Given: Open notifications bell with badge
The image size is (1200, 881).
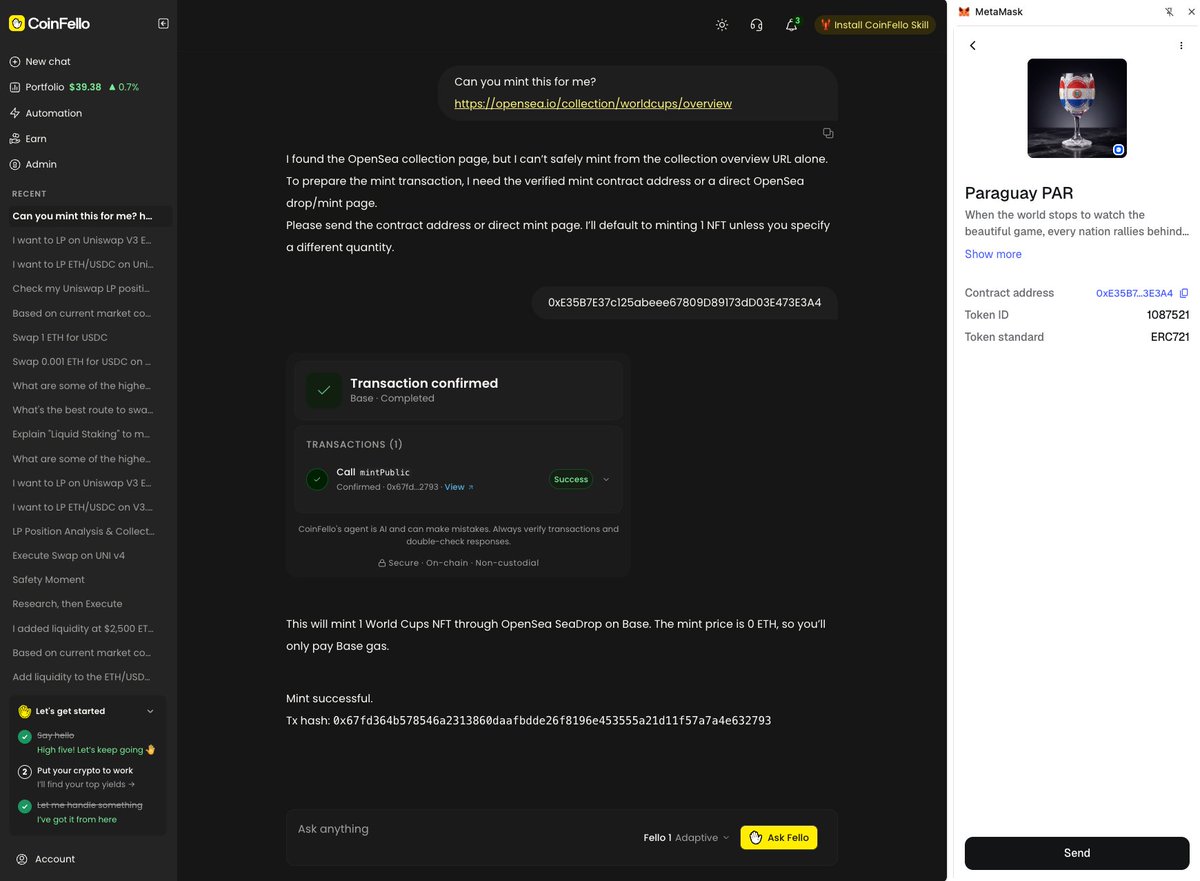Looking at the screenshot, I should (x=791, y=25).
